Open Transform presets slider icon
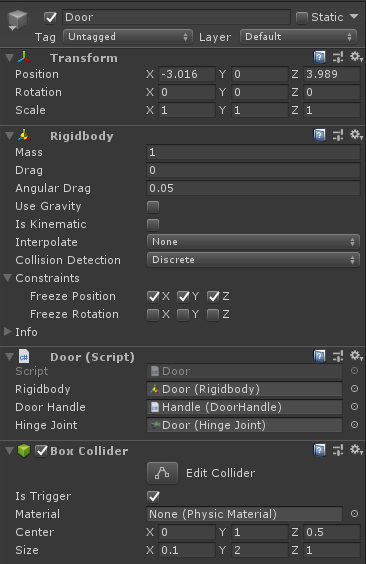The width and height of the screenshot is (366, 564). pyautogui.click(x=338, y=57)
